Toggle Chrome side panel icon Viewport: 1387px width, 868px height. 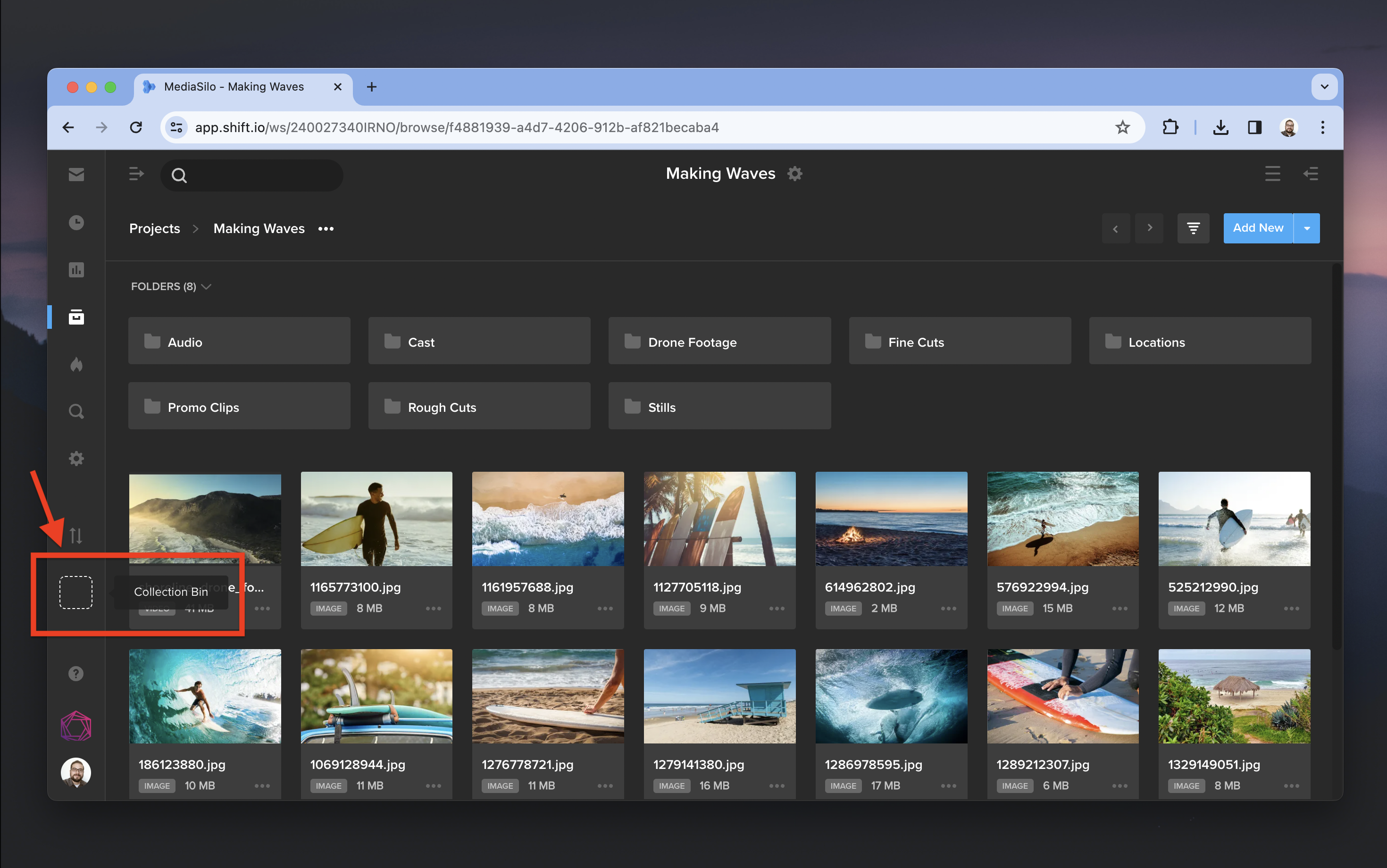click(1254, 127)
